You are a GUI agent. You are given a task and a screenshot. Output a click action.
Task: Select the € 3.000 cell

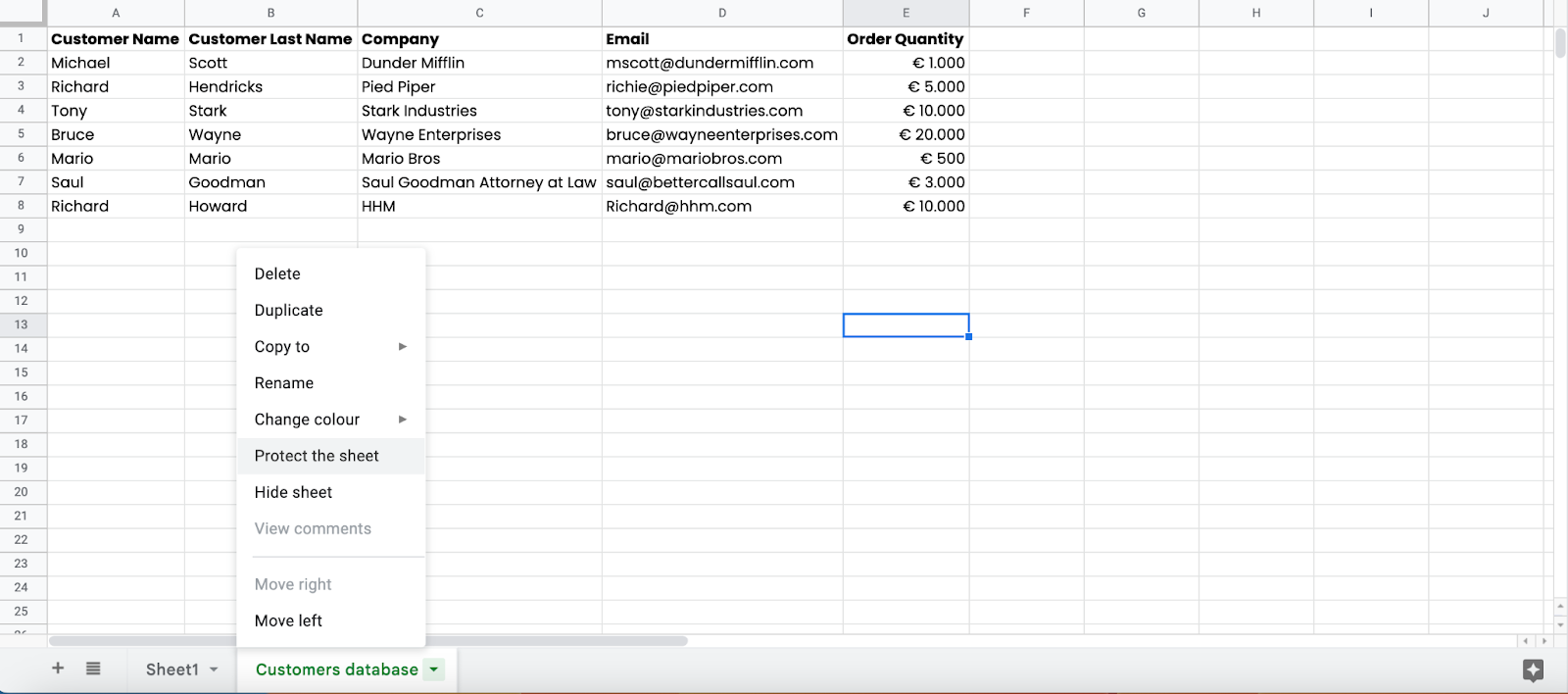tap(906, 182)
